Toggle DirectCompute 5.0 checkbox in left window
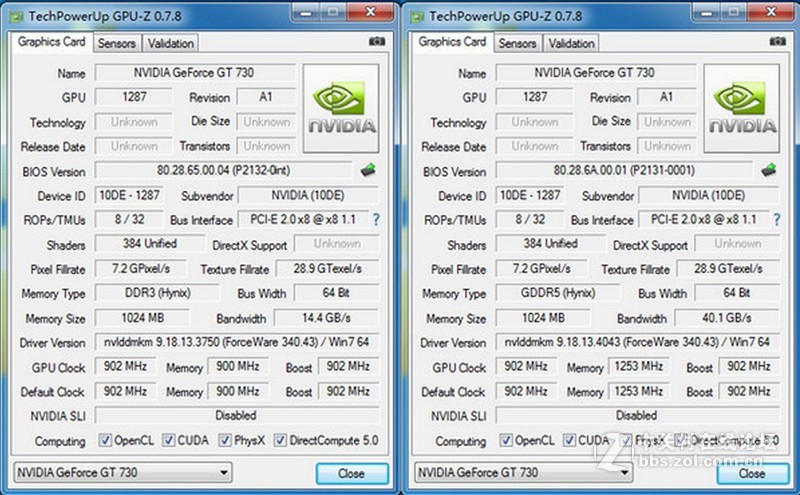The width and height of the screenshot is (800, 495). coord(280,440)
